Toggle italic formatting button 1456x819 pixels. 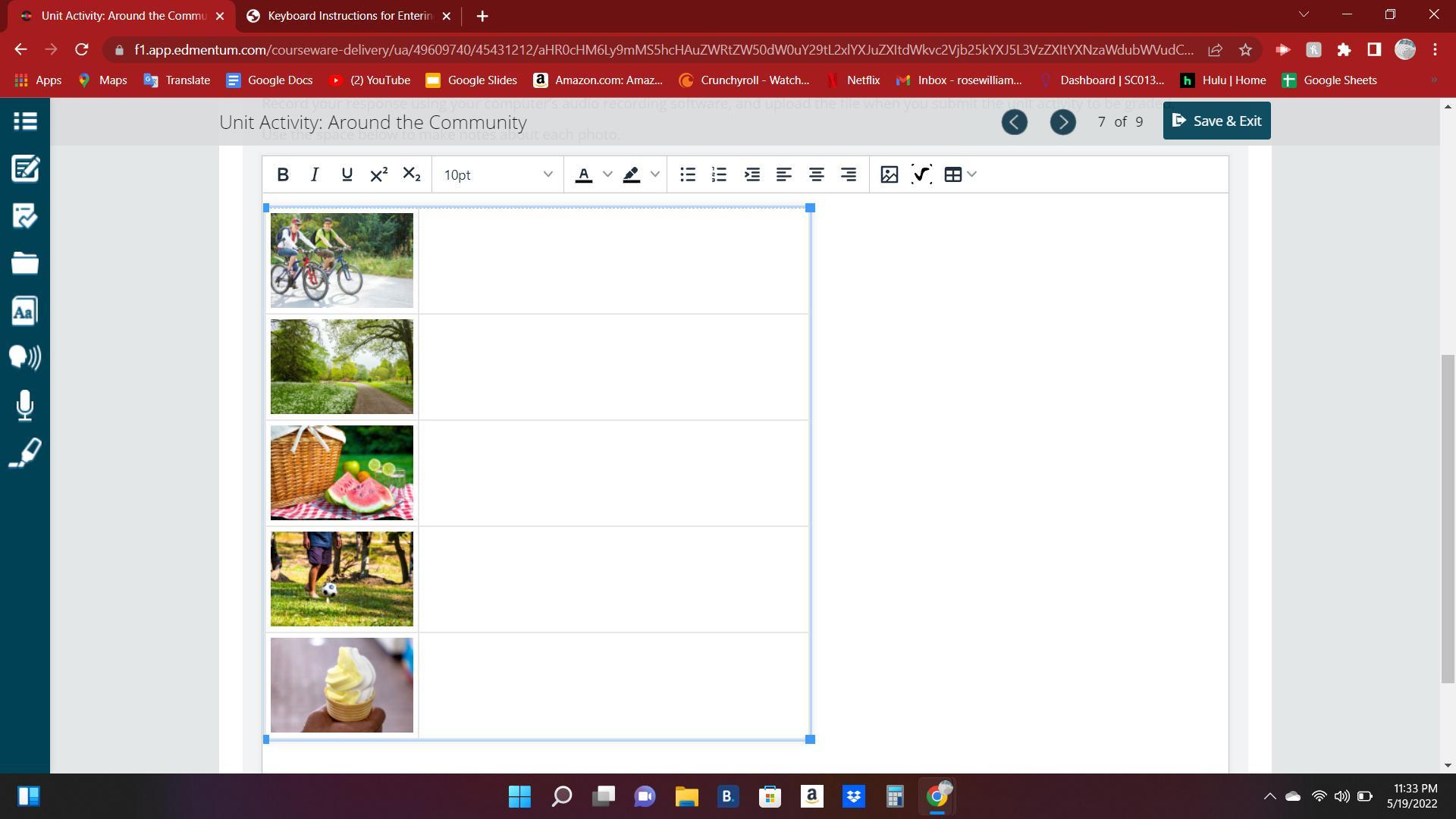point(315,174)
